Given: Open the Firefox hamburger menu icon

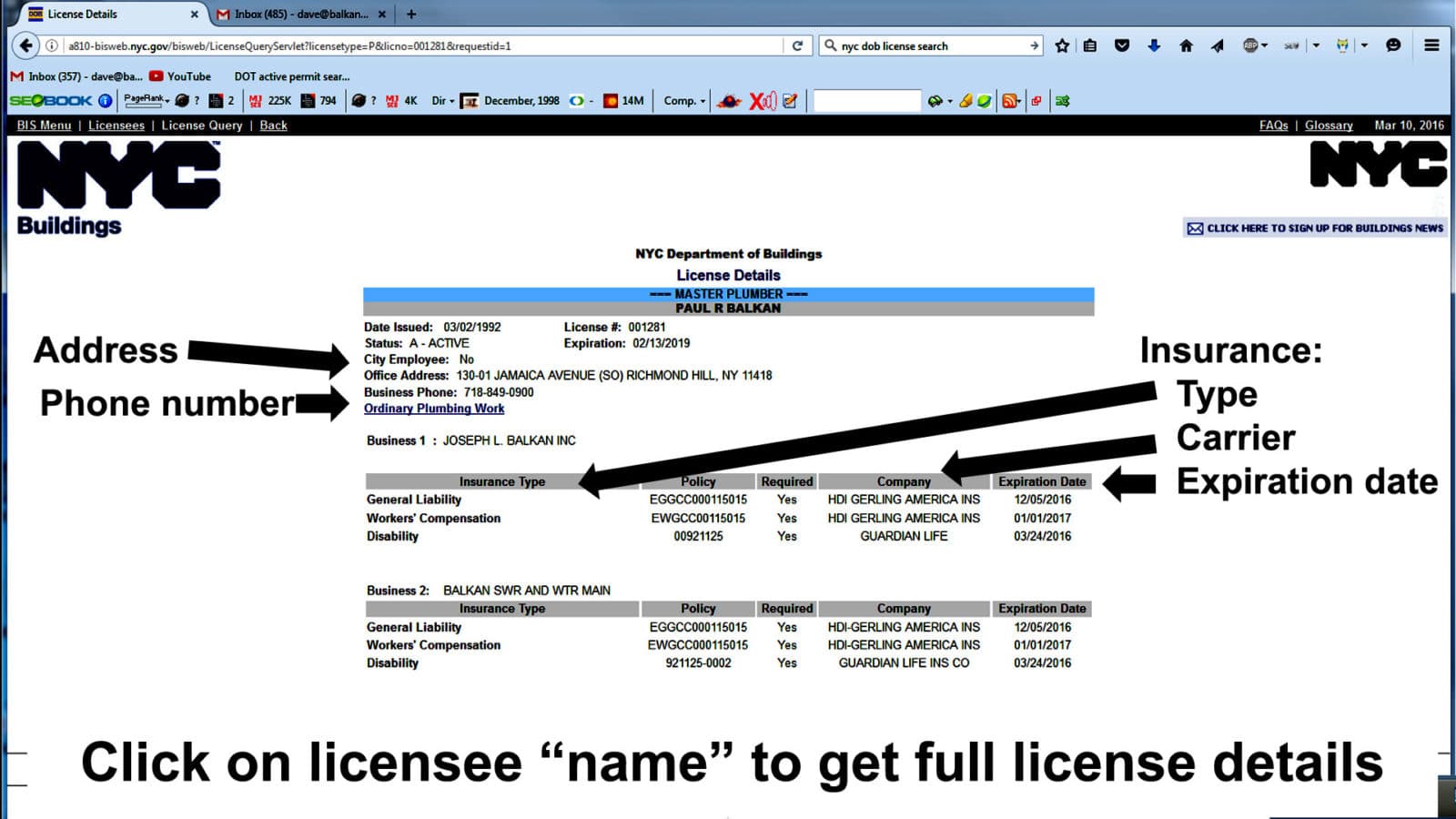Looking at the screenshot, I should [x=1431, y=45].
